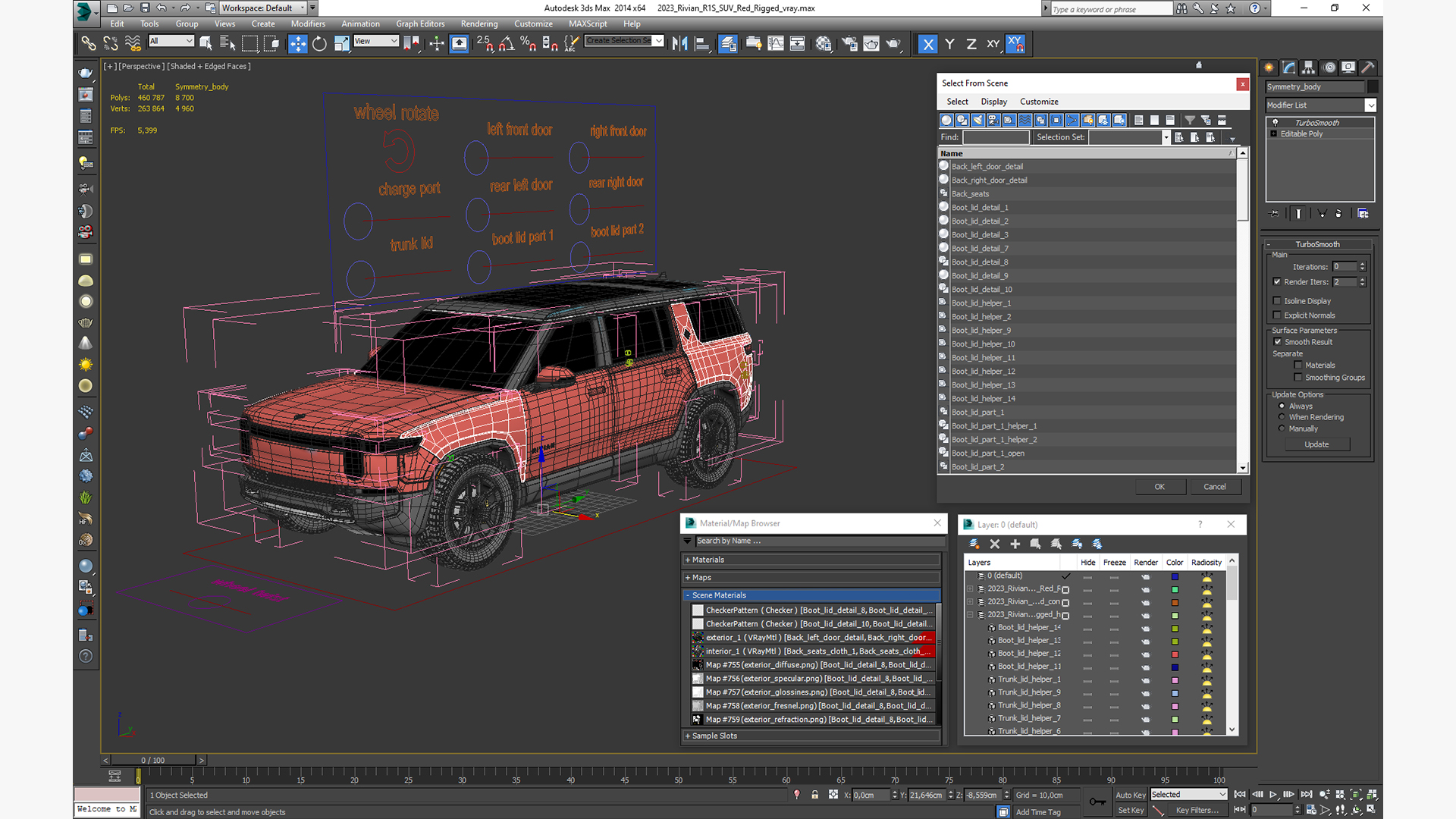Click Cancel in Select From Scene dialog
Screen dimensions: 1456x819
pos(1215,487)
